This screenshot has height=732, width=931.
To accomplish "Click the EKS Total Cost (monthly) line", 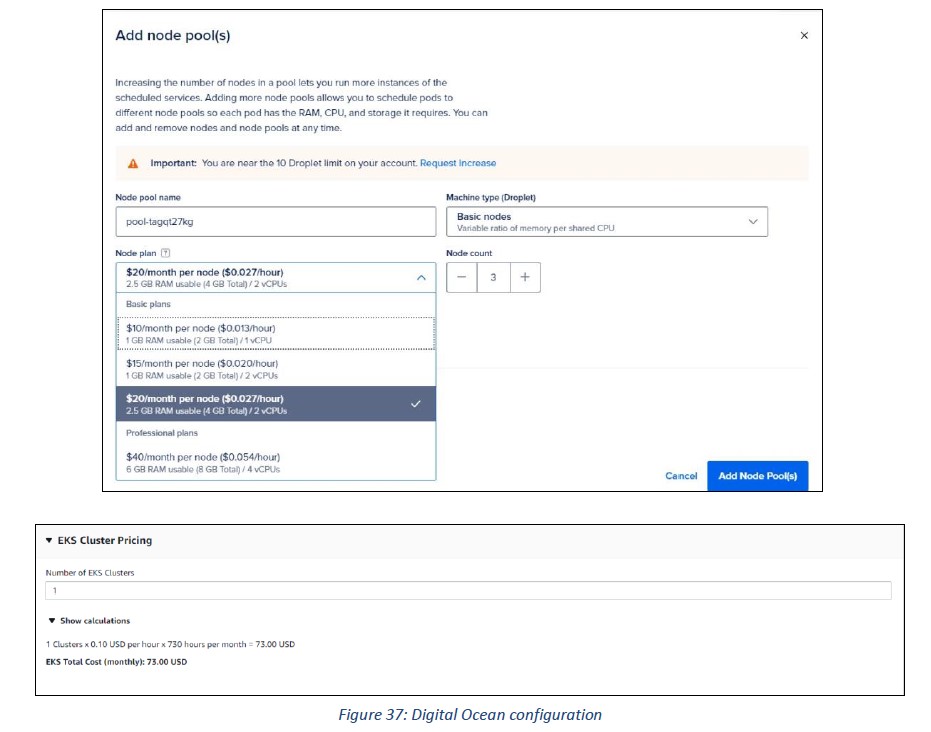I will (116, 661).
